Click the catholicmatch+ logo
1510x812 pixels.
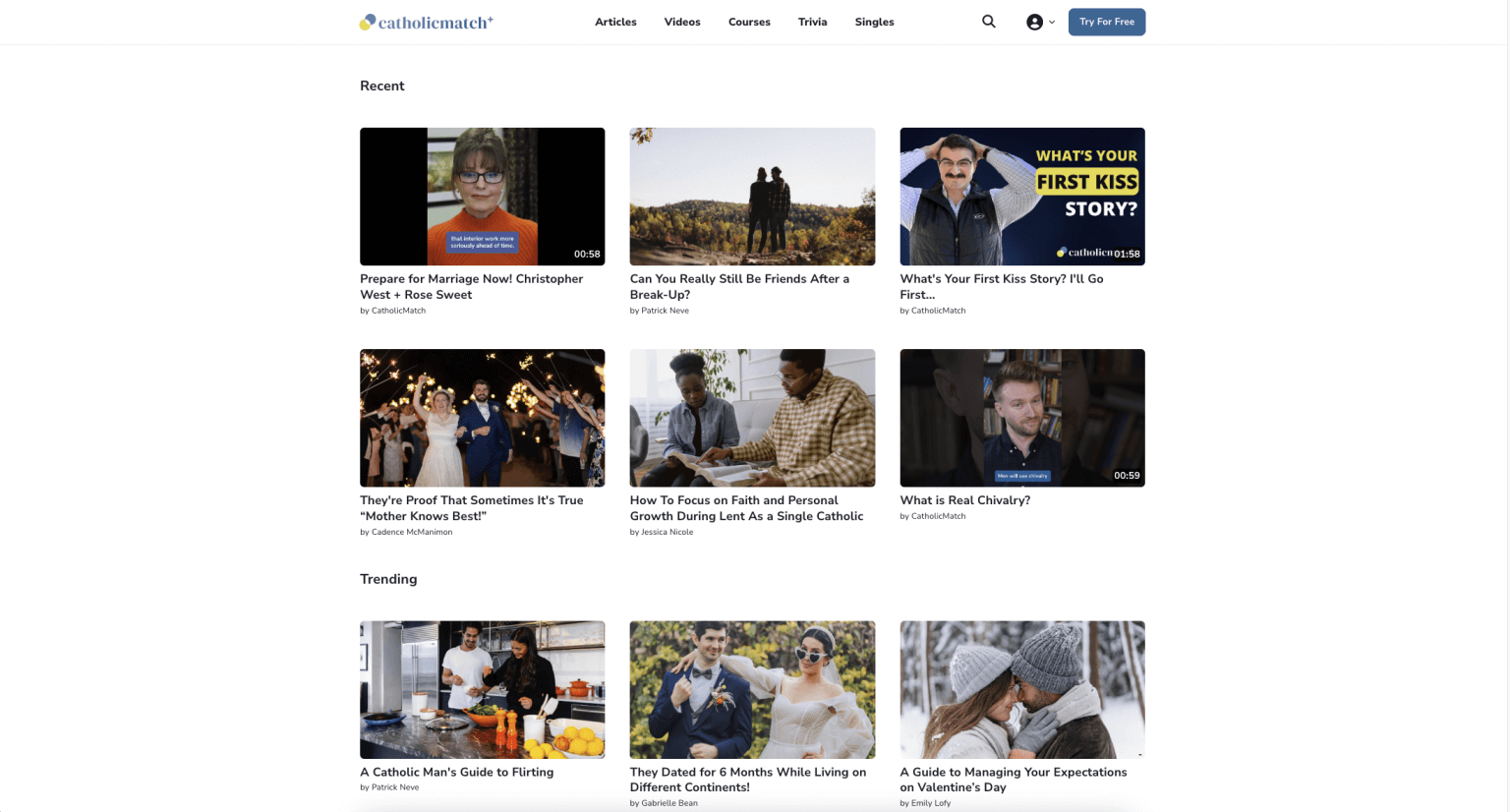[426, 21]
